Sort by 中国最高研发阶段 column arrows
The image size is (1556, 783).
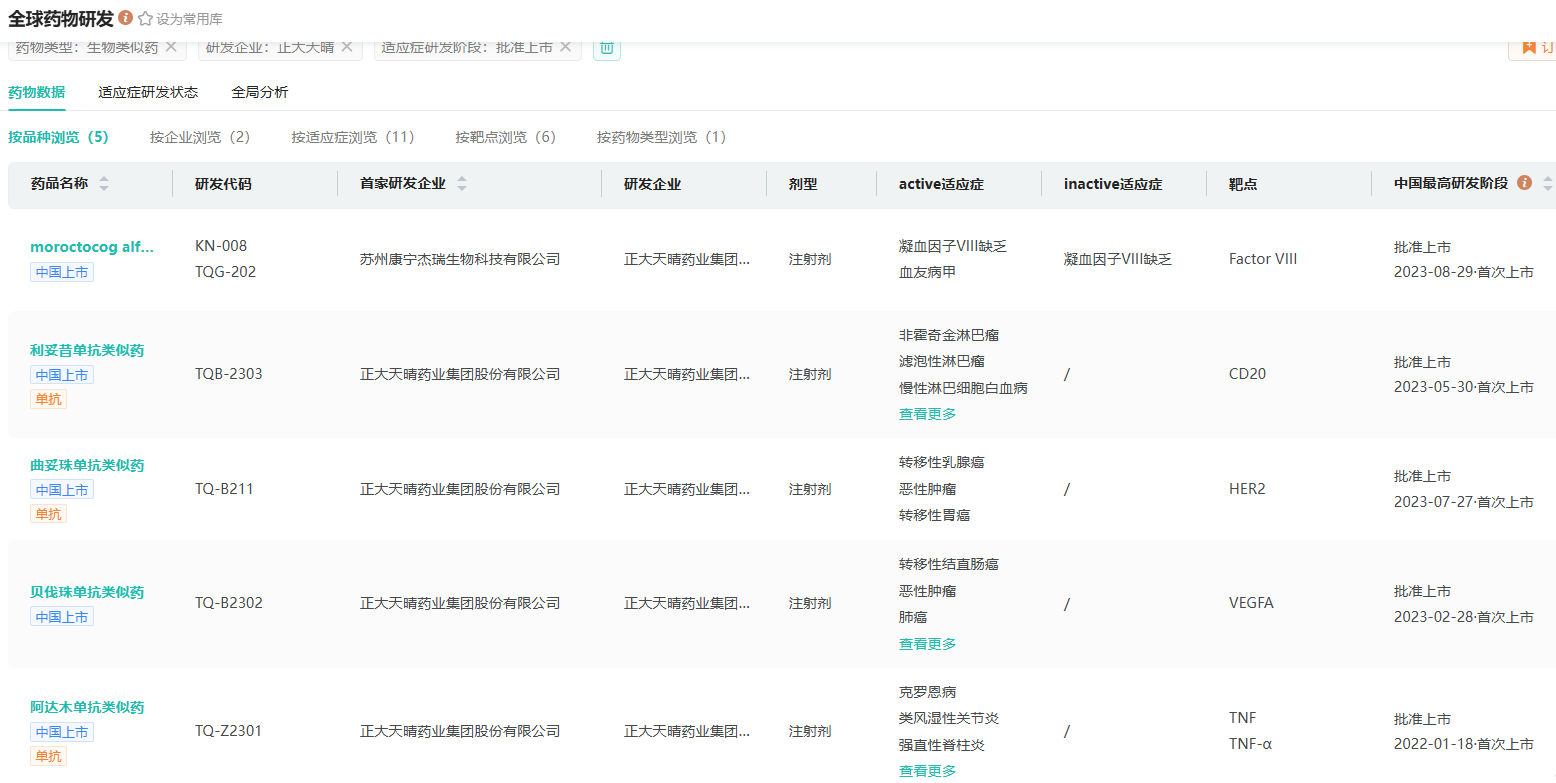coord(1547,184)
